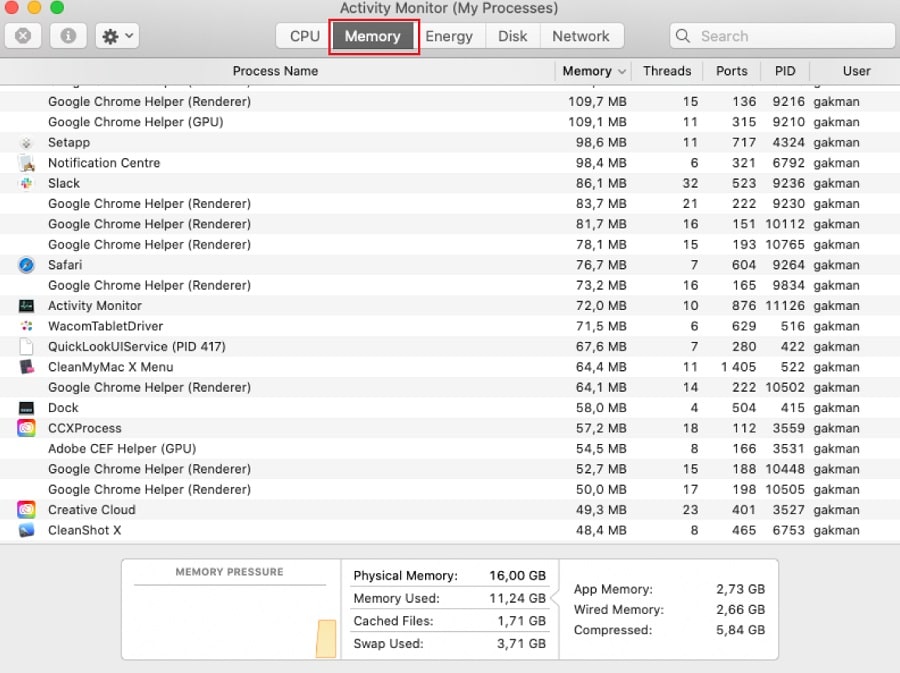
Task: Switch to the Disk tab
Action: tap(513, 36)
